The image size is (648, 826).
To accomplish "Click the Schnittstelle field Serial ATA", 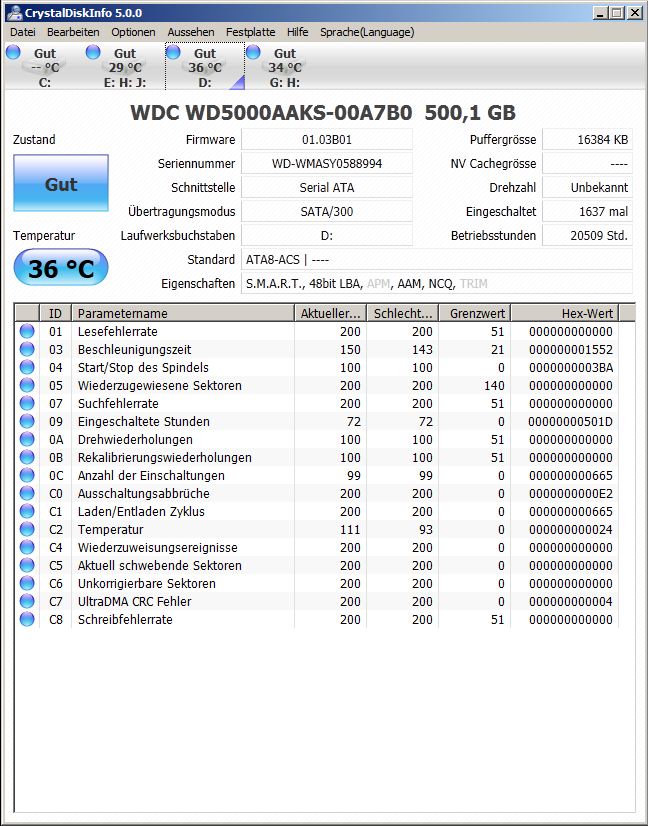I will tap(327, 188).
